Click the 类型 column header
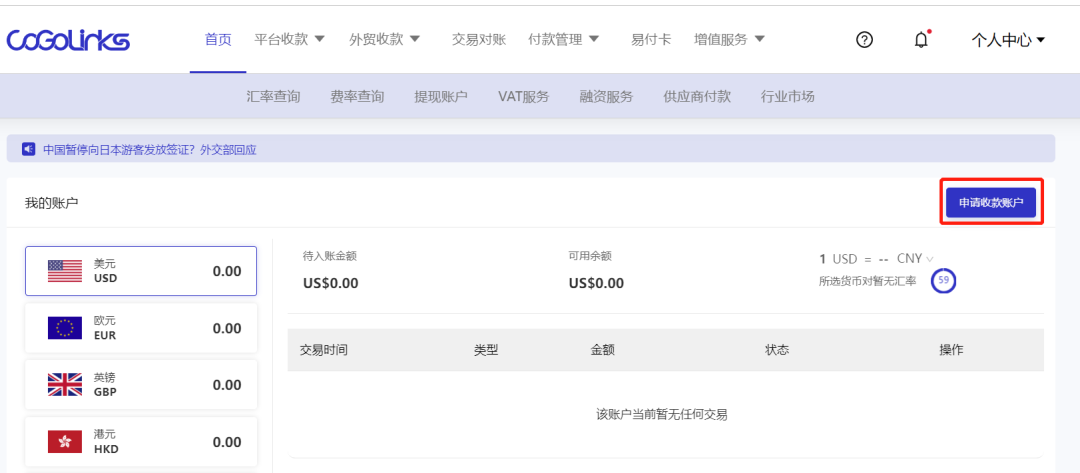 486,350
